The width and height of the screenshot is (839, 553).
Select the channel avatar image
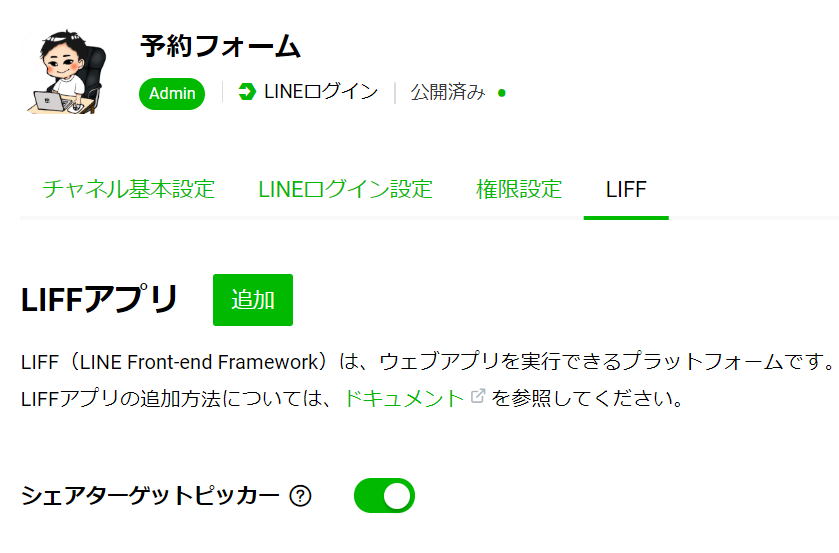click(x=66, y=72)
